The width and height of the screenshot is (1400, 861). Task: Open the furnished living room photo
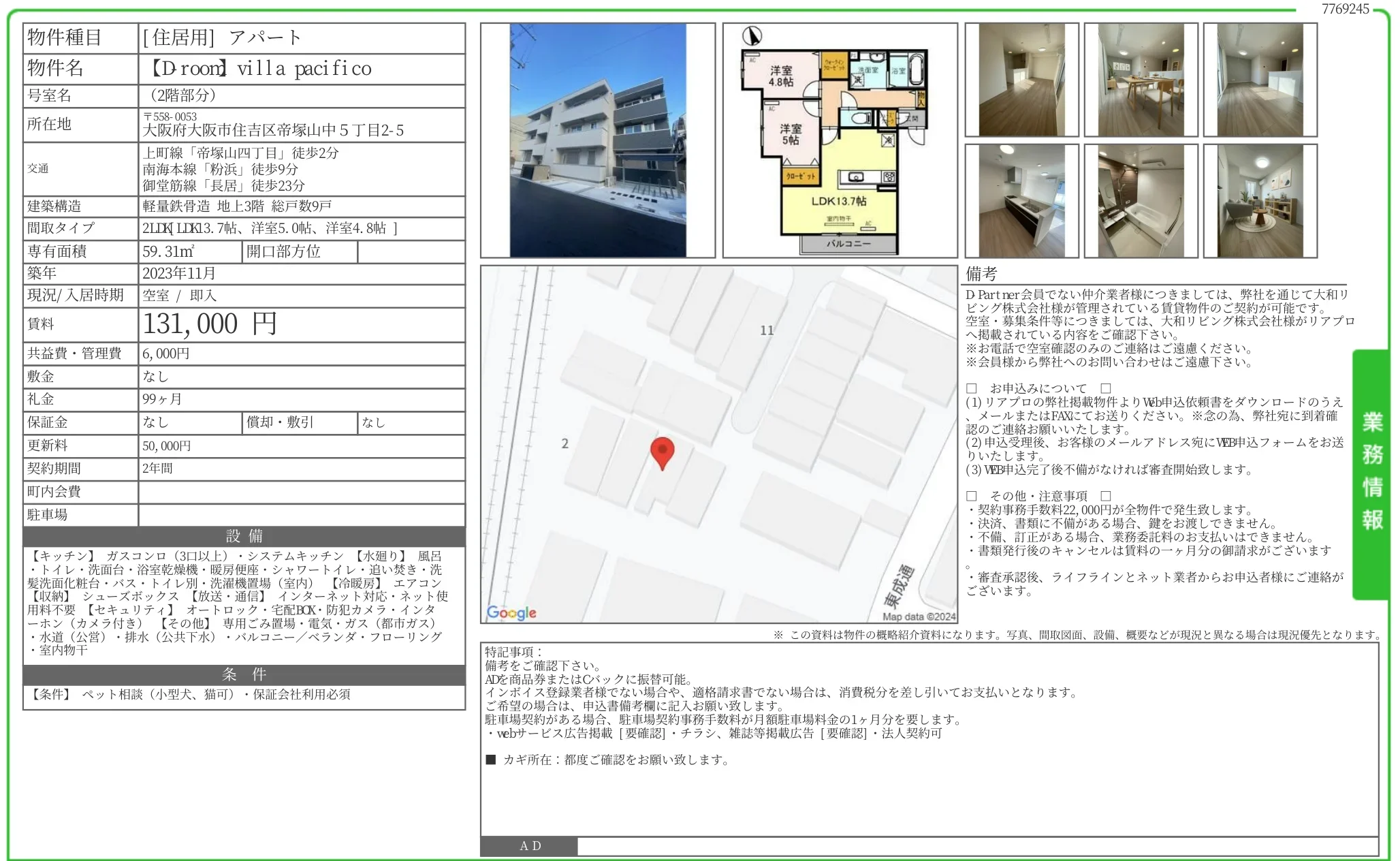(x=1260, y=201)
